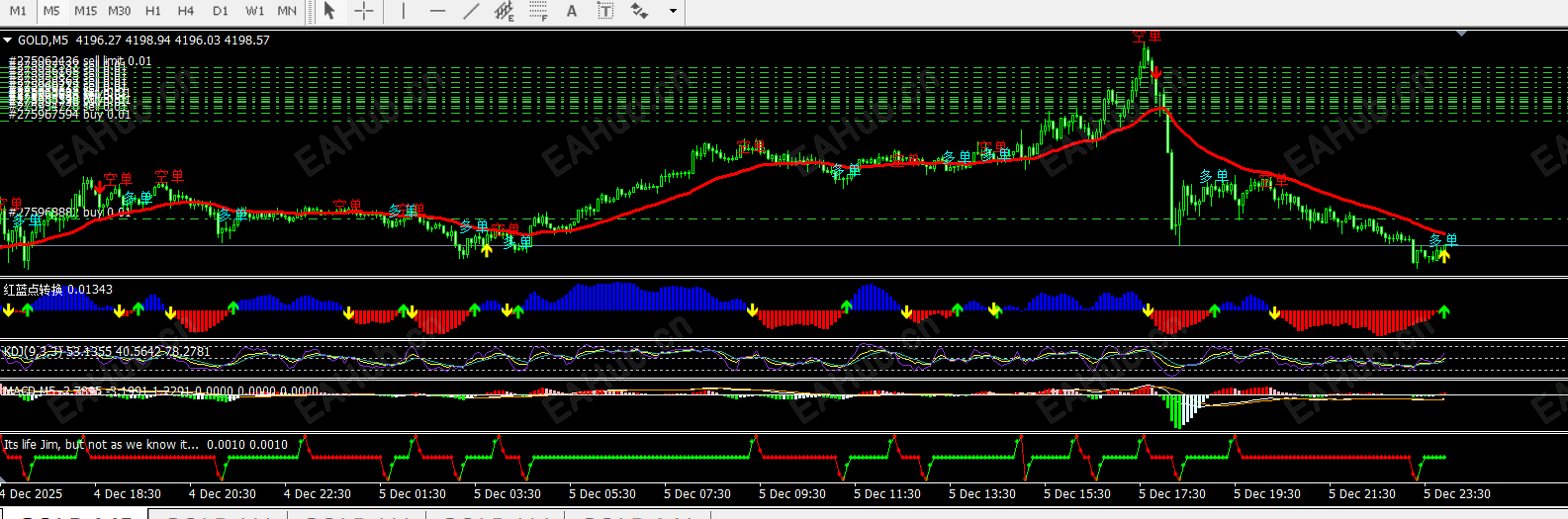Click the '5 Dec 15:30' time label
This screenshot has height=519, width=1568.
[1077, 494]
